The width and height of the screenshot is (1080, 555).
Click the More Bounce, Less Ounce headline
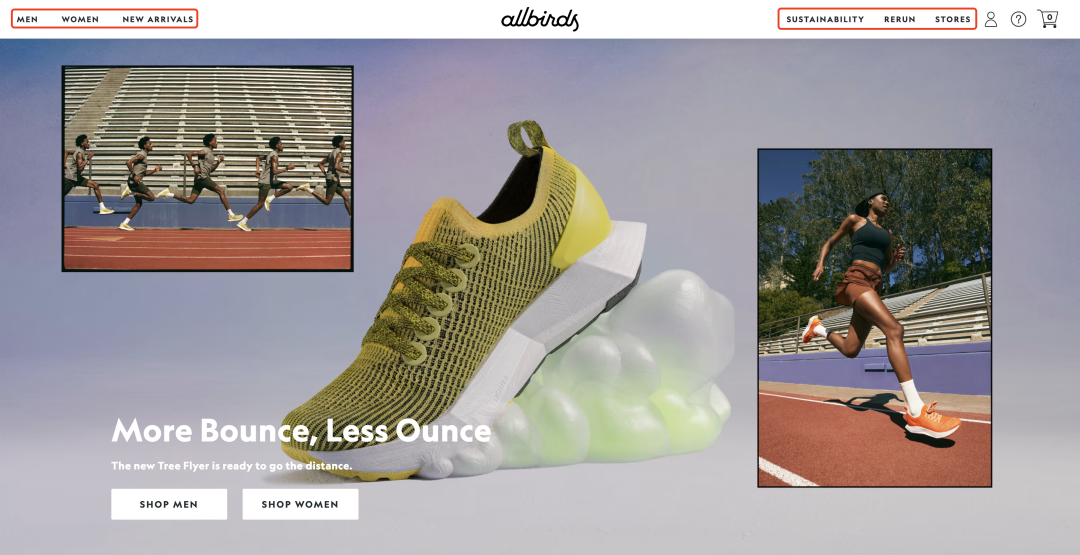[301, 431]
